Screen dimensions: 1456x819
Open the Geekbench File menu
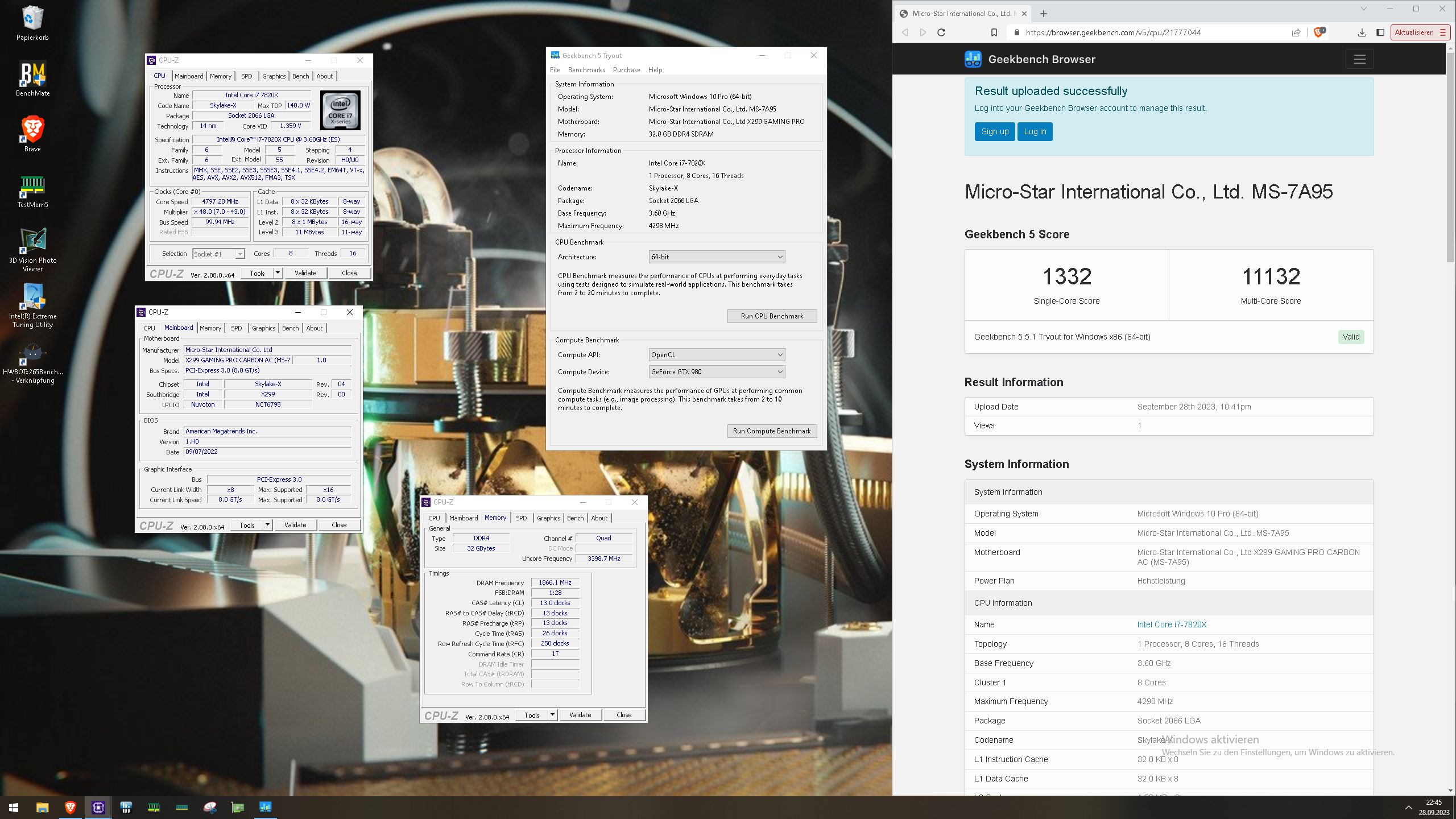click(555, 70)
